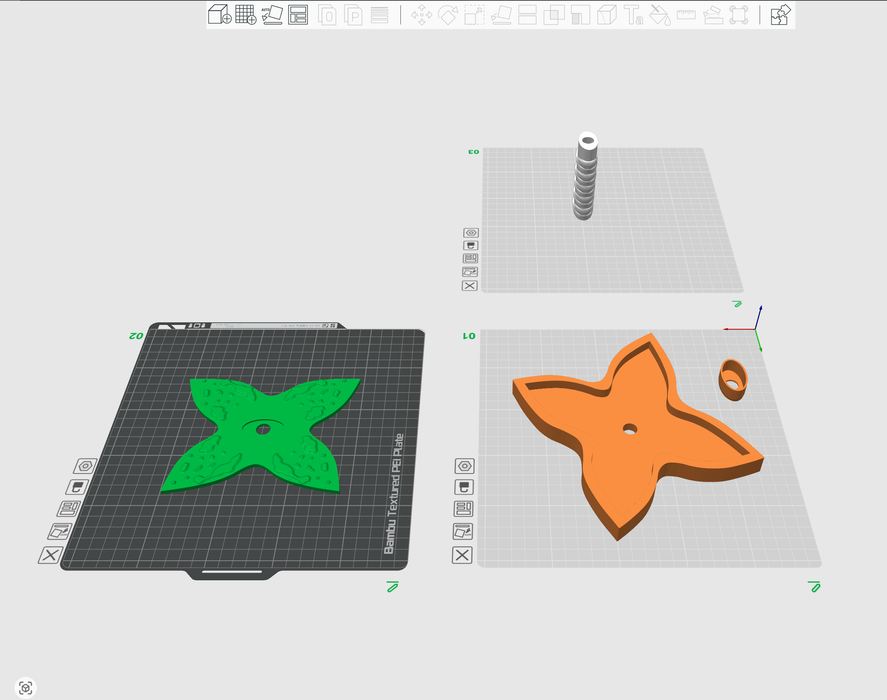Select the Rotate tool in the toolbar
Image resolution: width=887 pixels, height=700 pixels.
[x=448, y=15]
